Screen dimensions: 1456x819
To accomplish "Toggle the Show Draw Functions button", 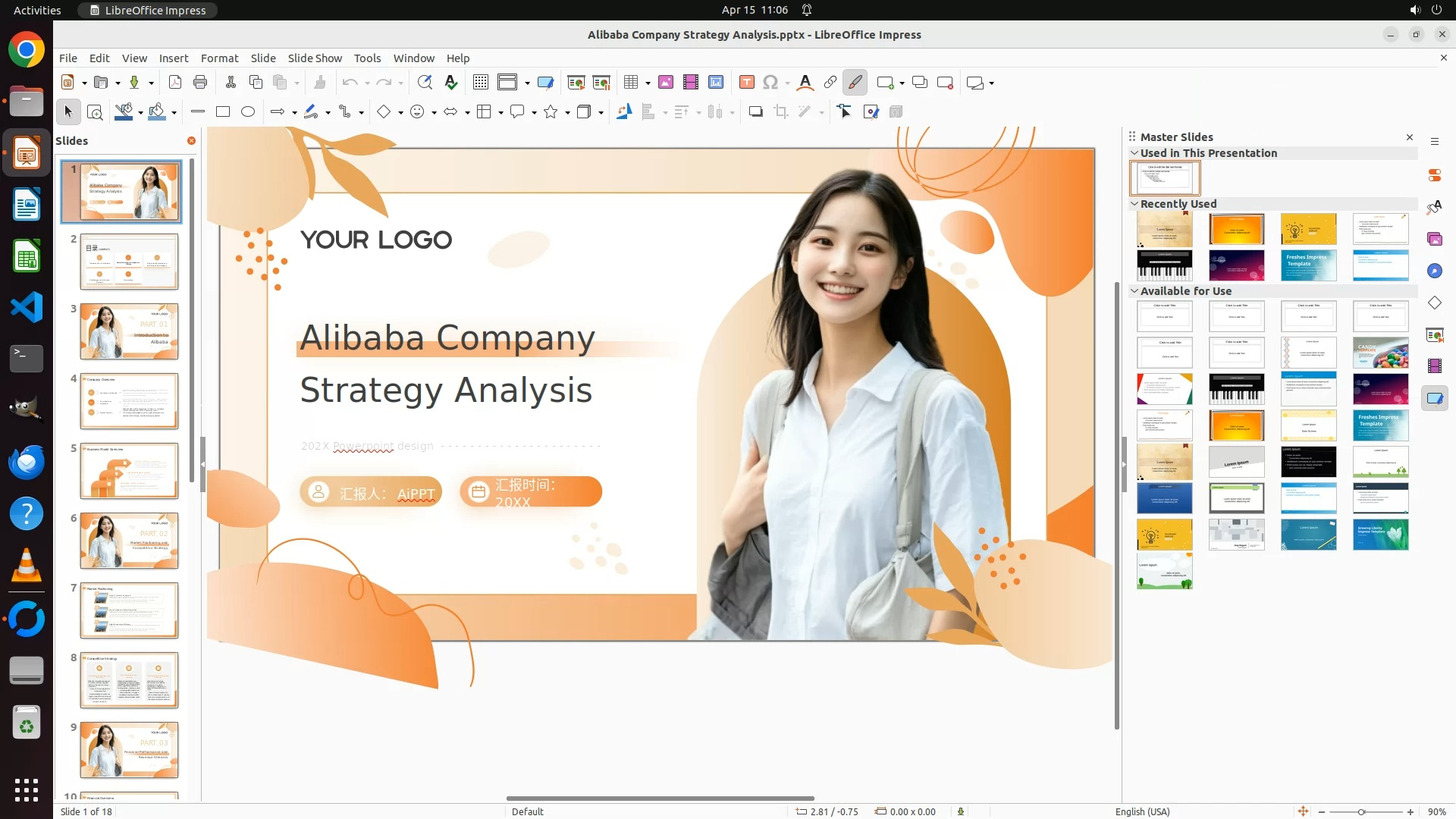I will pyautogui.click(x=855, y=83).
